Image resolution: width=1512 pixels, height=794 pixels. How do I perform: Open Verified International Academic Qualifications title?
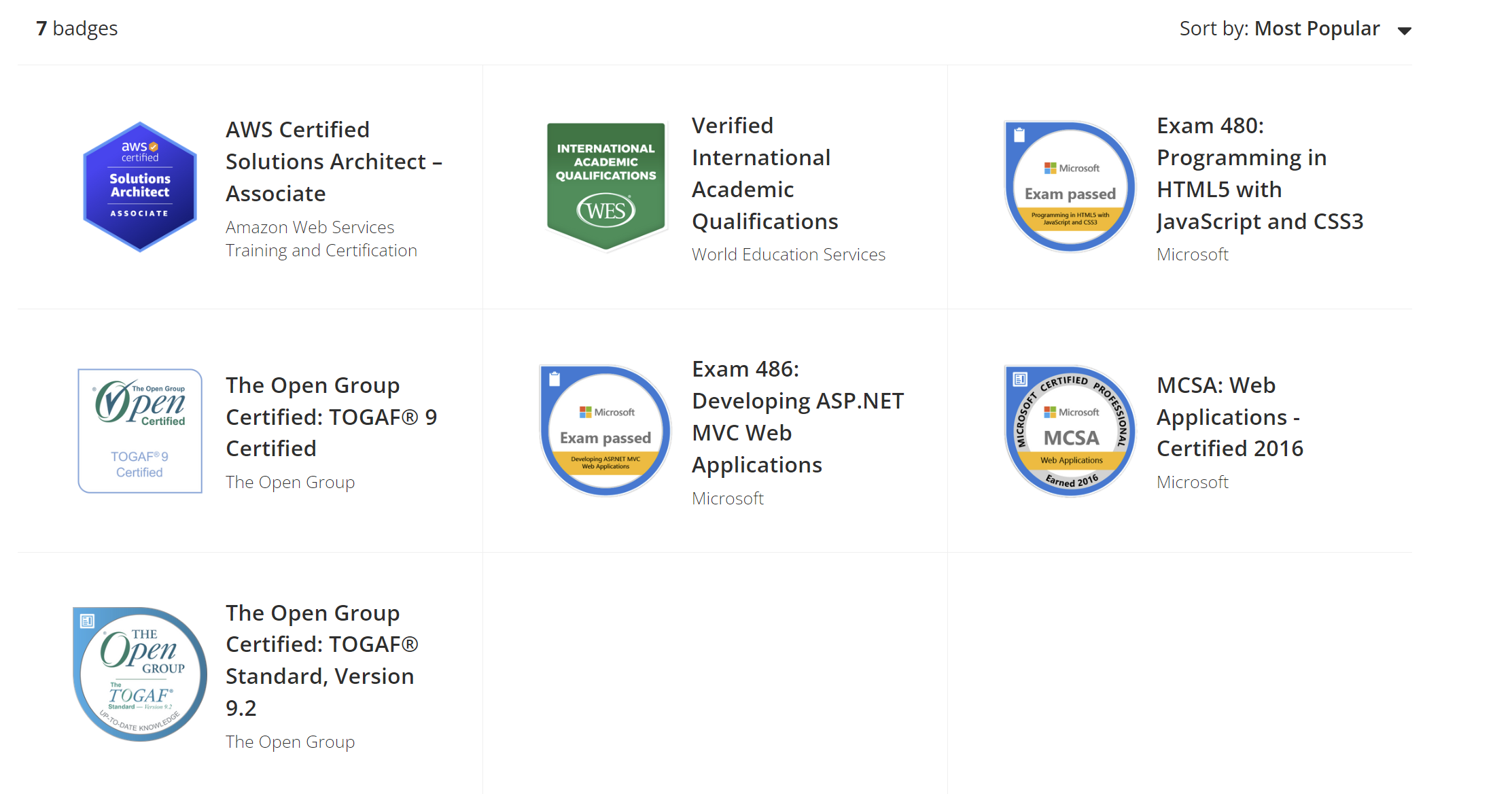pos(765,173)
